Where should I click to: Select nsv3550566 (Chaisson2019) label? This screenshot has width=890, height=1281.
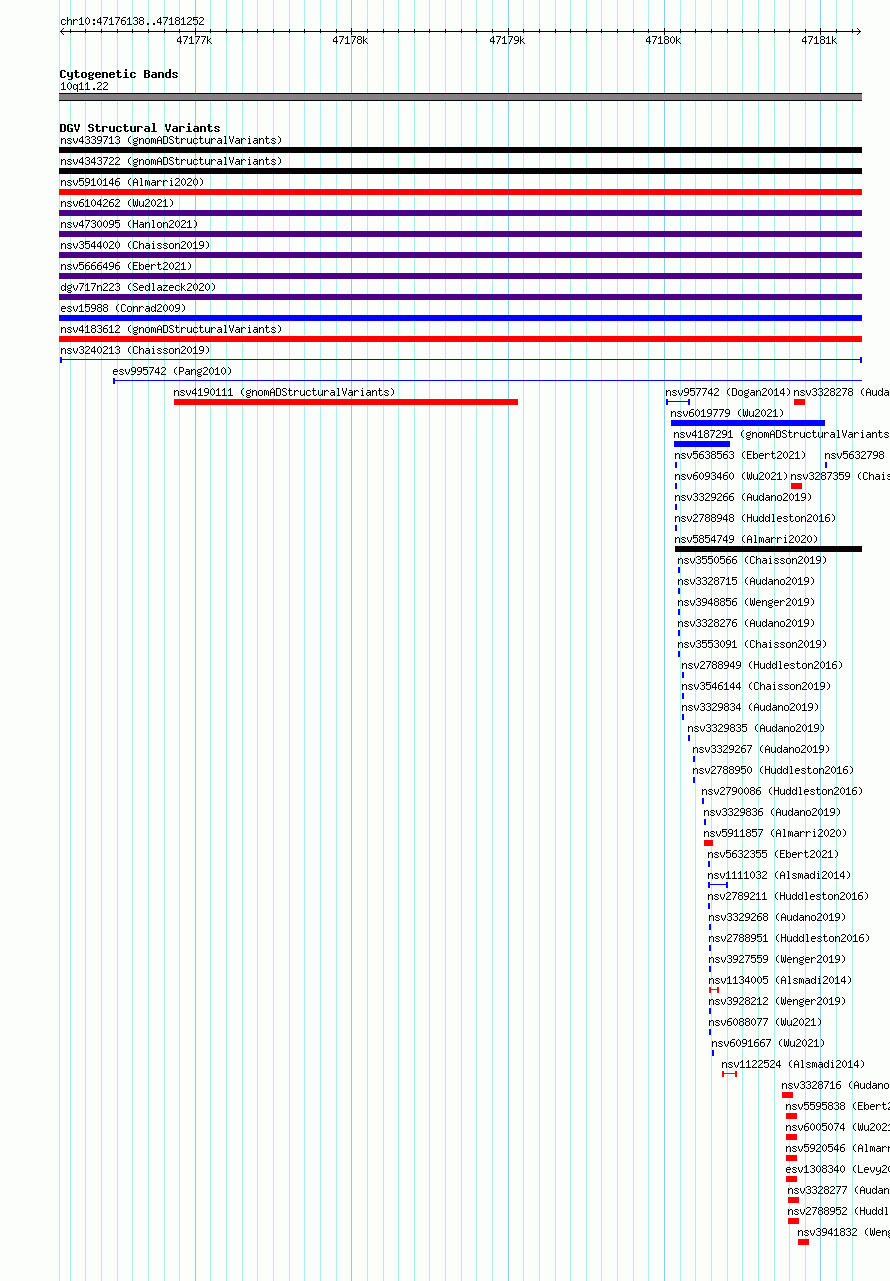click(x=753, y=560)
